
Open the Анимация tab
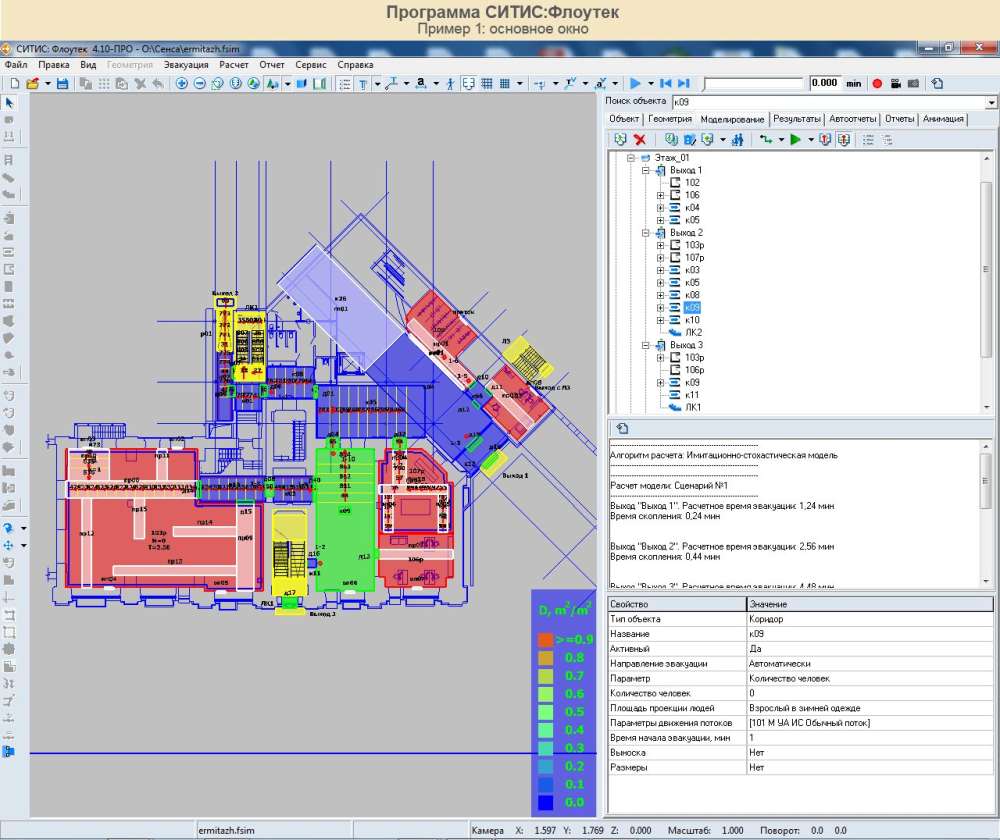(x=944, y=119)
